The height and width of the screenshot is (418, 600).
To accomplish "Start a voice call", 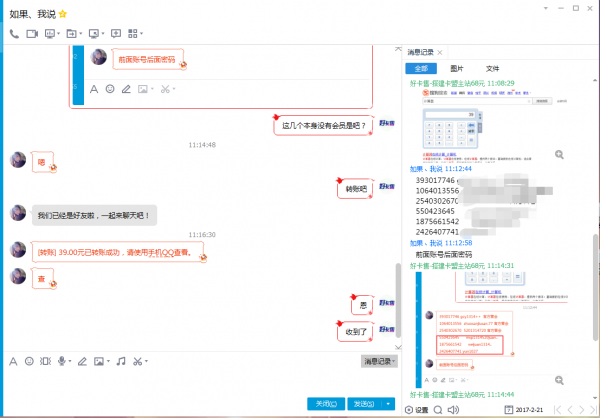I will coord(14,33).
